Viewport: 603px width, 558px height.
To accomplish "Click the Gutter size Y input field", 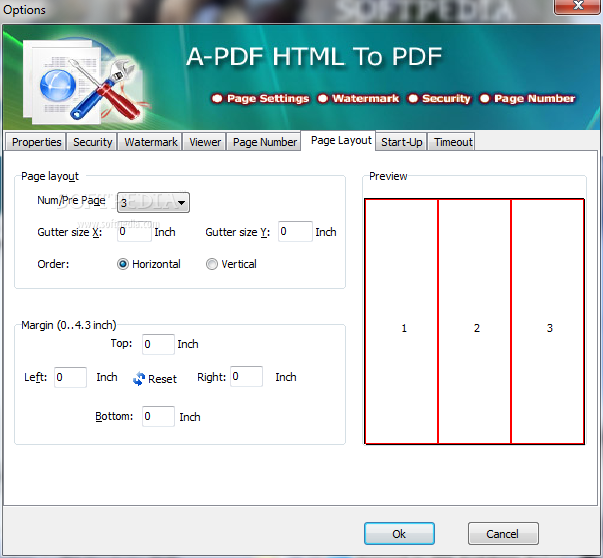I will pos(295,232).
